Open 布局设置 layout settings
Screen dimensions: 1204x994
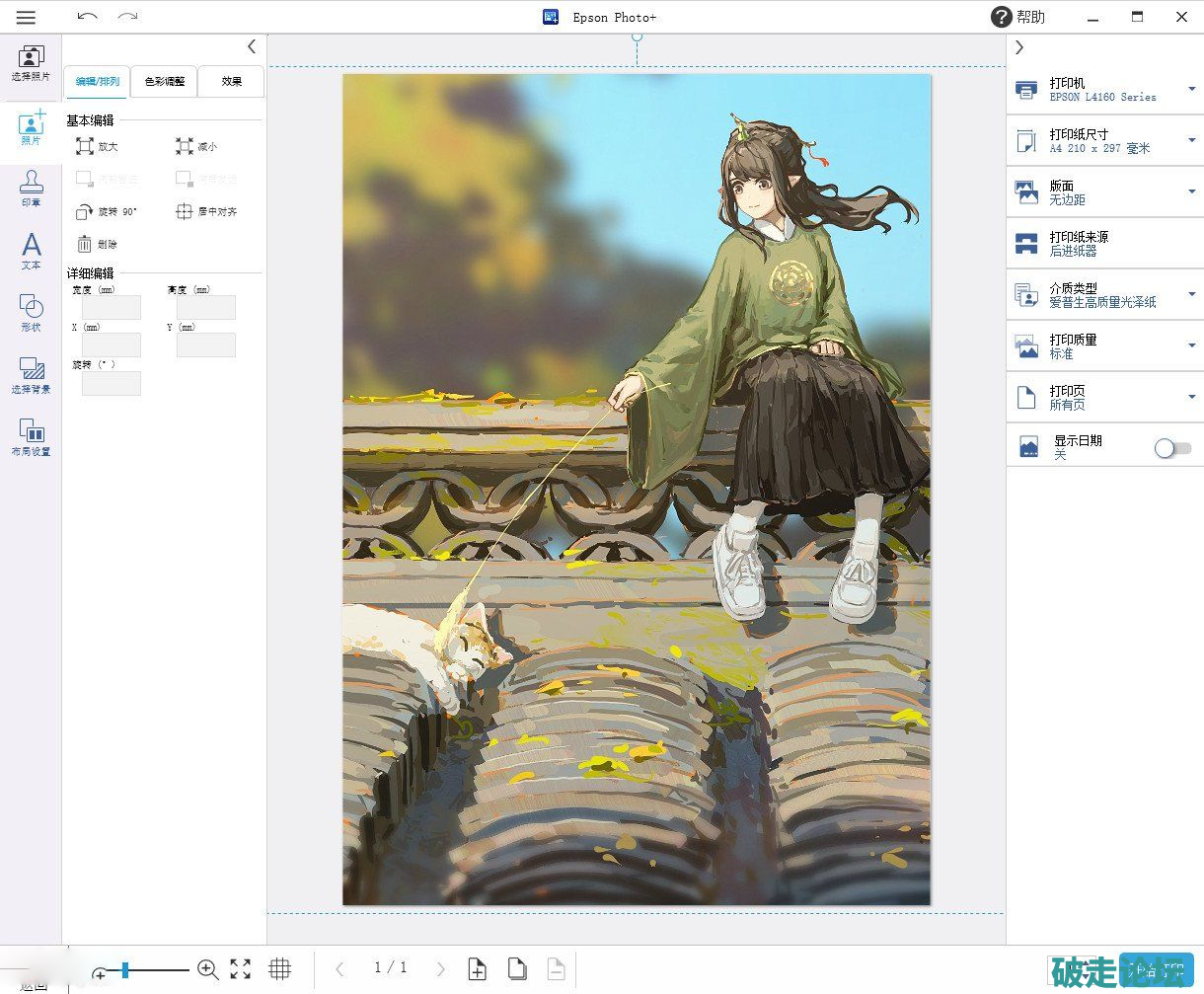click(32, 435)
